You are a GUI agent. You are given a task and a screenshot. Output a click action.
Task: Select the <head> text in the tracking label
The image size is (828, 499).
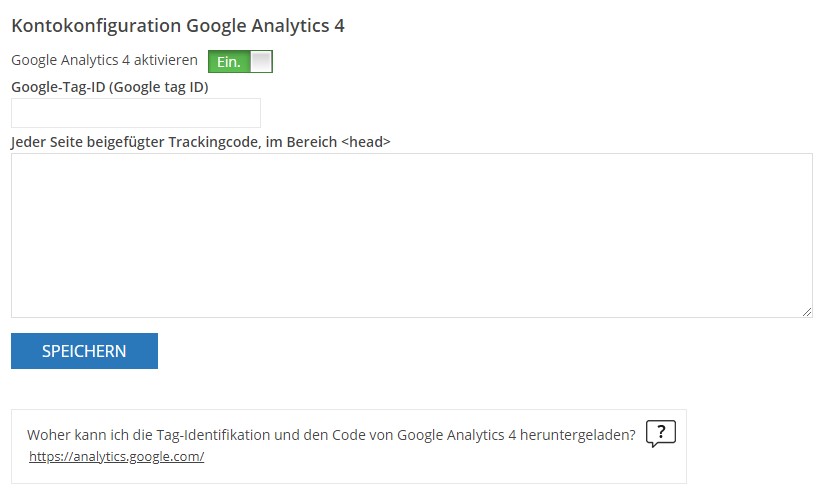pyautogui.click(x=366, y=142)
